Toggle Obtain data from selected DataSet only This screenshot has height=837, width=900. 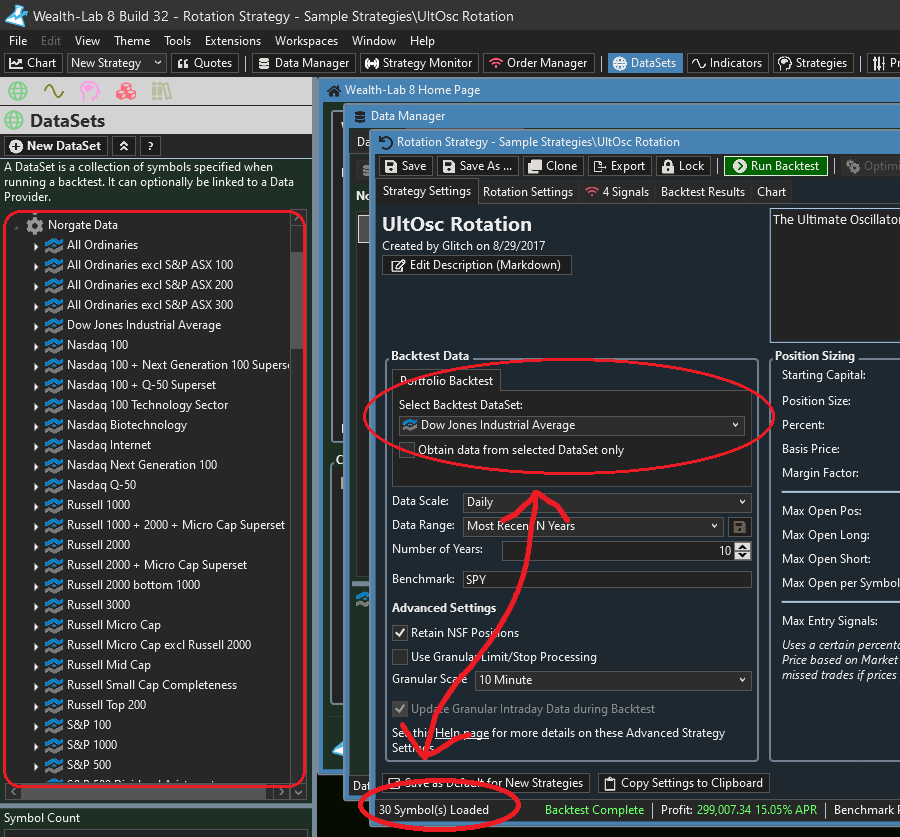407,450
